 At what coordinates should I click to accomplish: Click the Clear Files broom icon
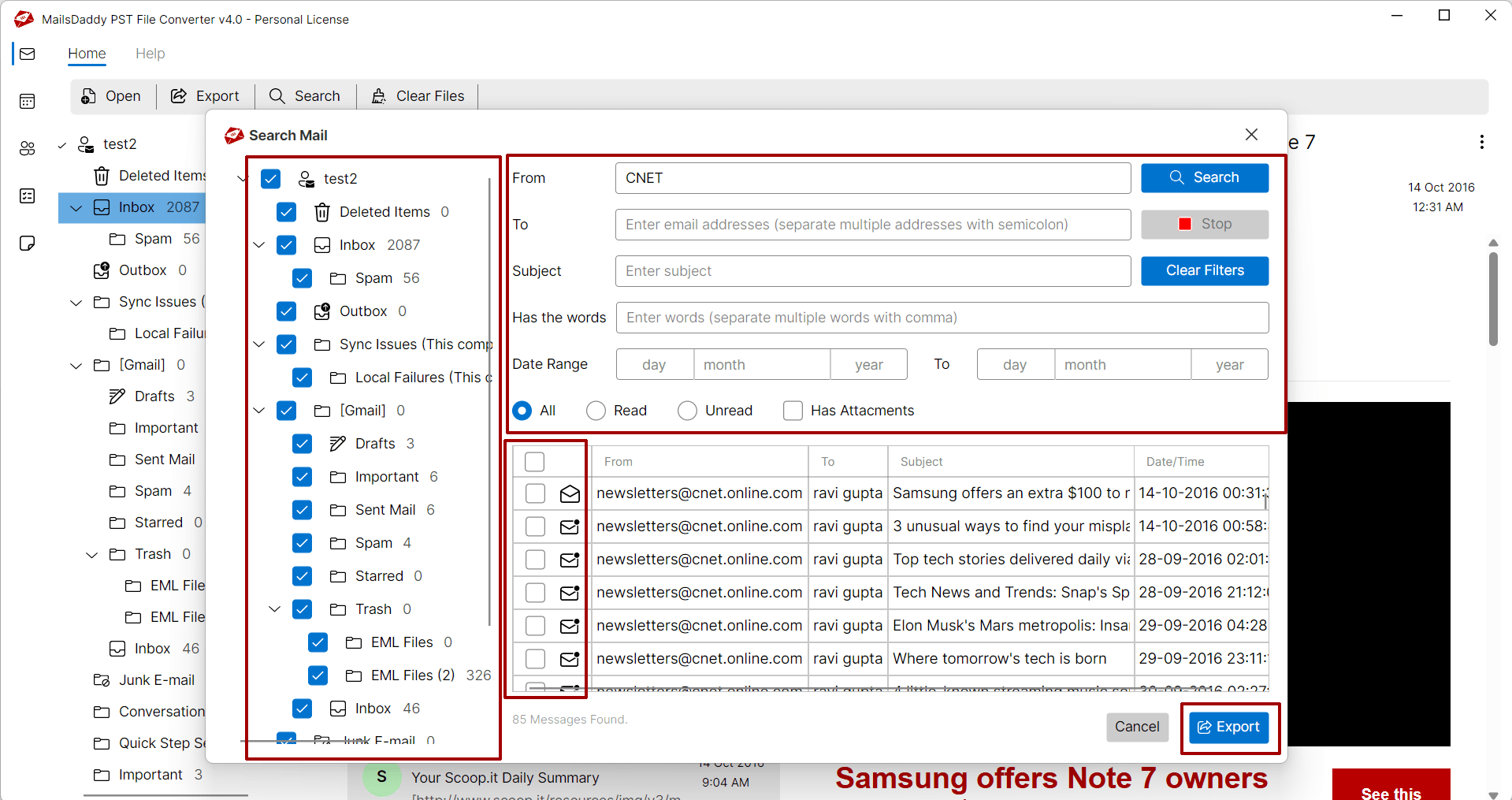(x=379, y=96)
